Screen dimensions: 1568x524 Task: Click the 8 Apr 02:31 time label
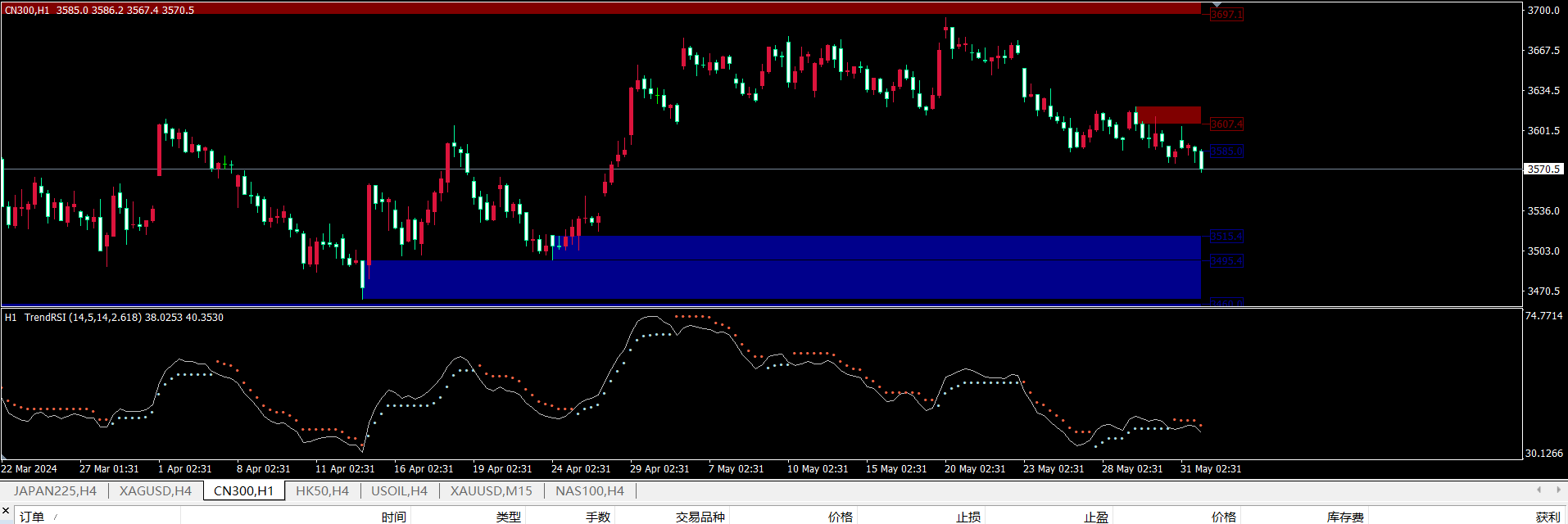click(x=263, y=469)
